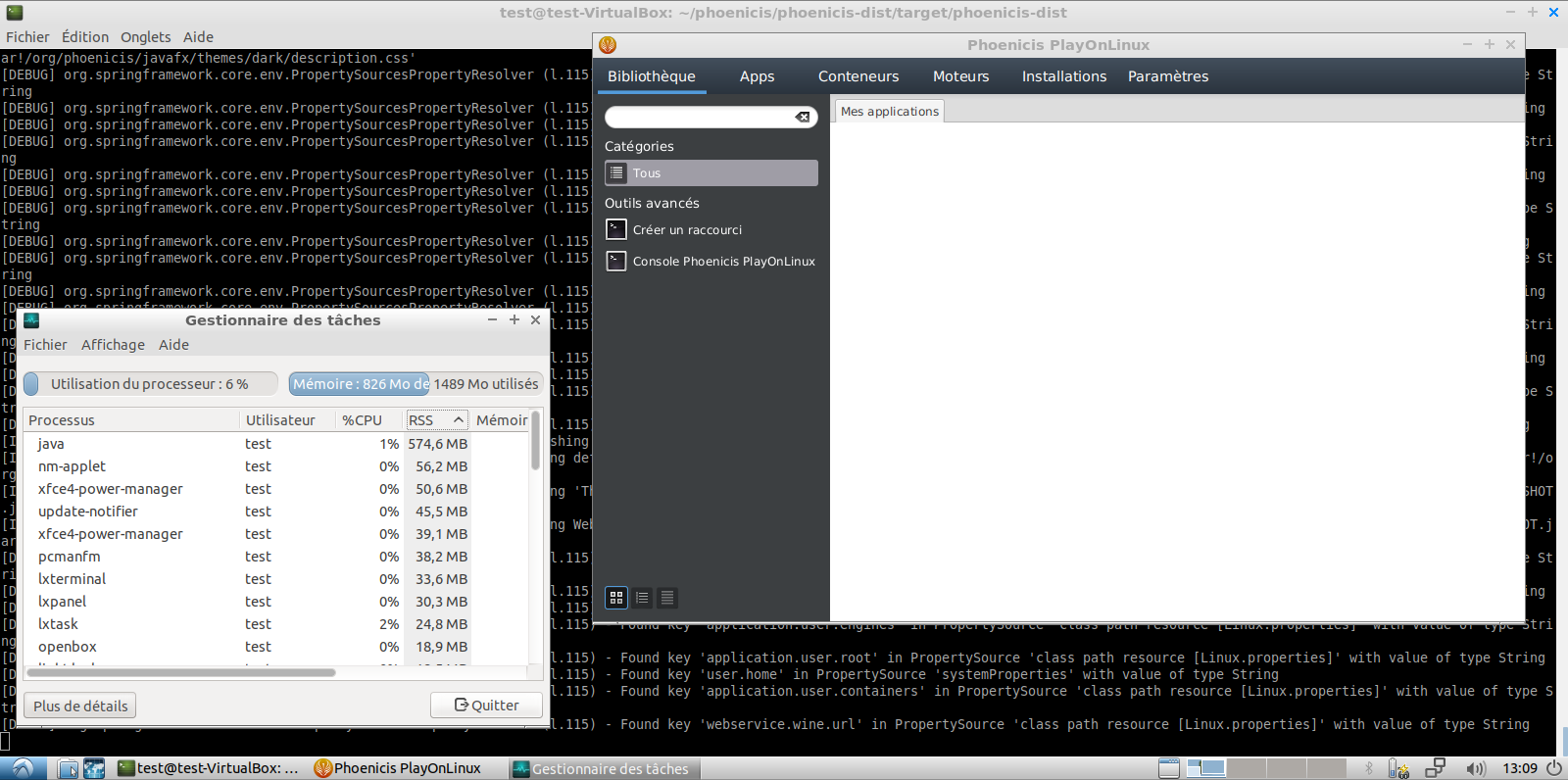Open the Bibliothèque tab in Phoenicis
This screenshot has height=780, width=1568.
652,76
